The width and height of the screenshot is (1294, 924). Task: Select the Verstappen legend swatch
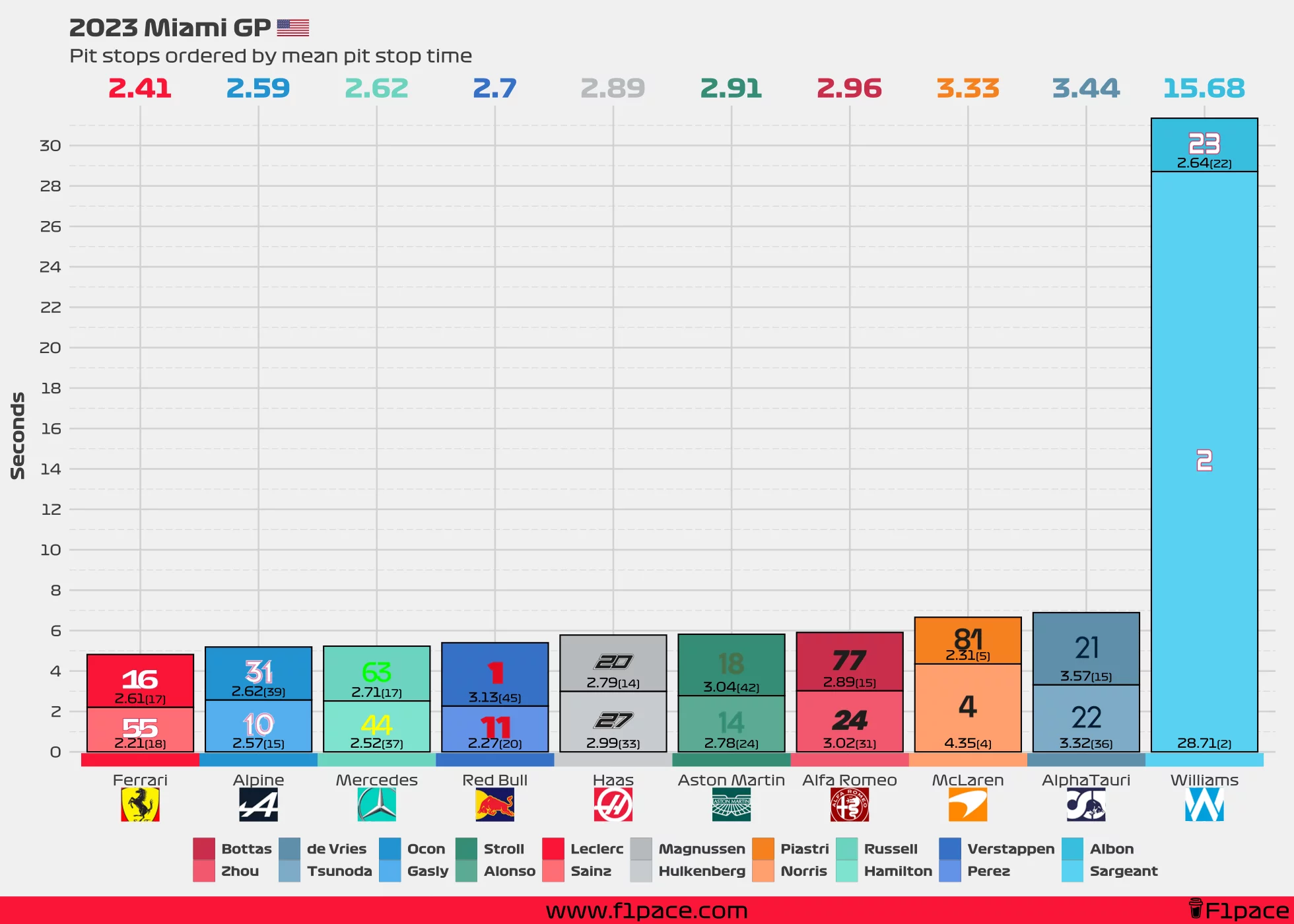click(x=950, y=849)
